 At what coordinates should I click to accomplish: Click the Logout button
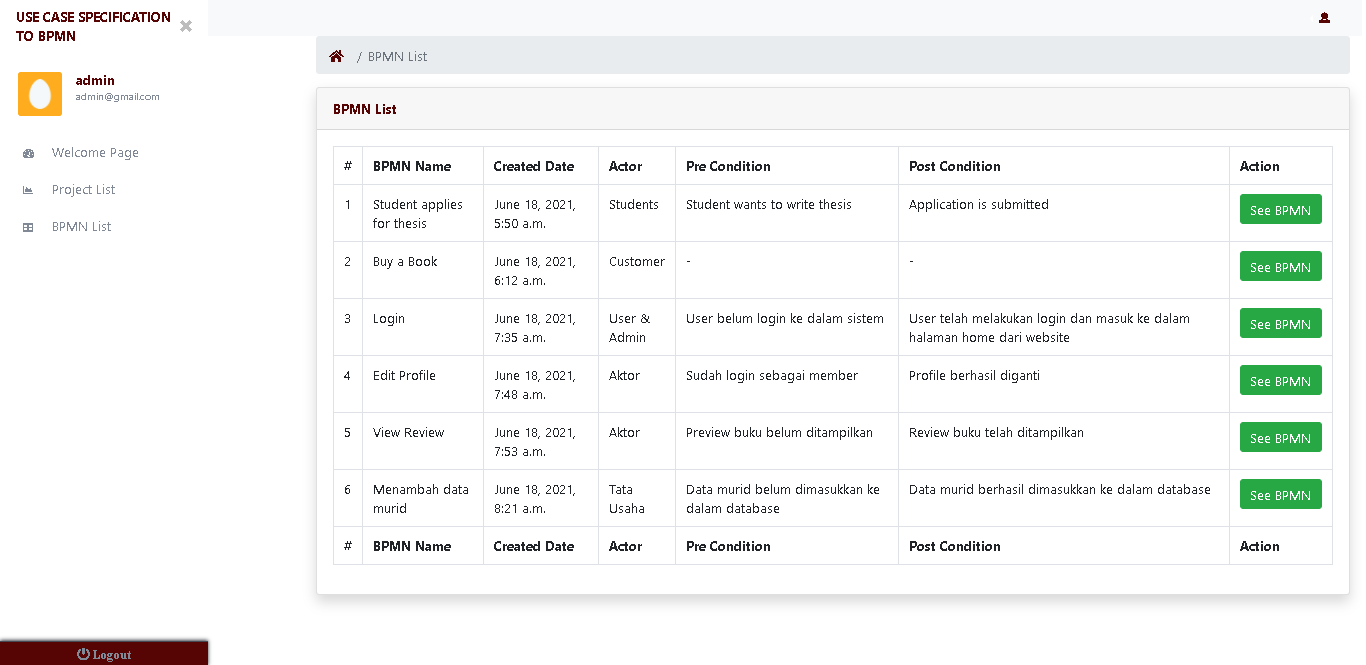[x=104, y=653]
